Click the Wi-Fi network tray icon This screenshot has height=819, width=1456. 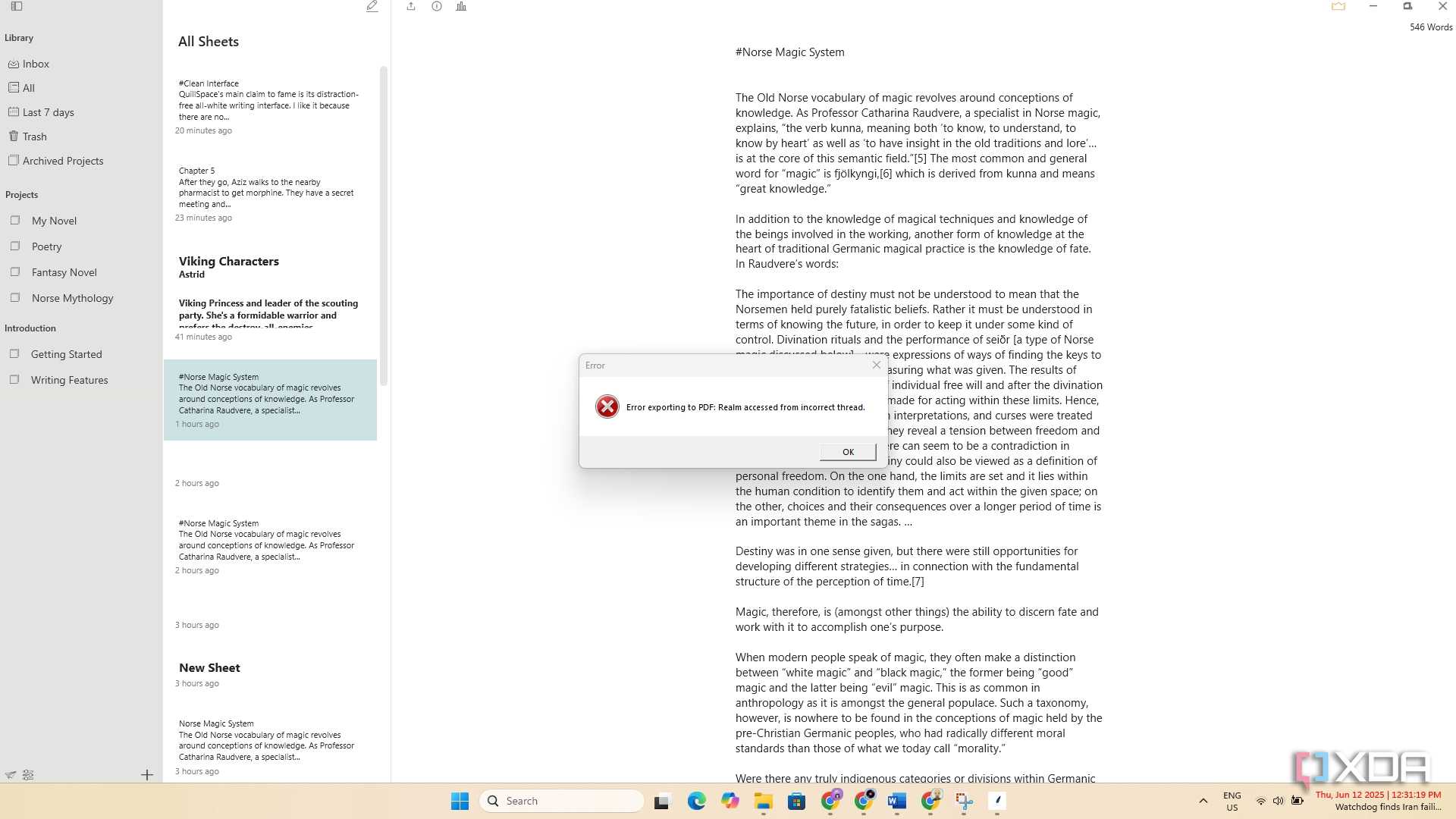point(1260,801)
